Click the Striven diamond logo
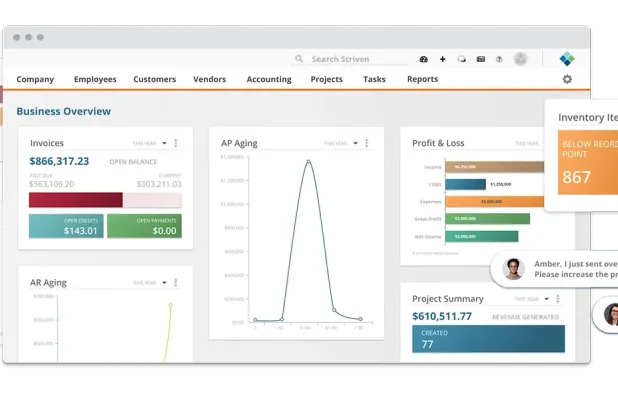618x394 pixels. 567,59
